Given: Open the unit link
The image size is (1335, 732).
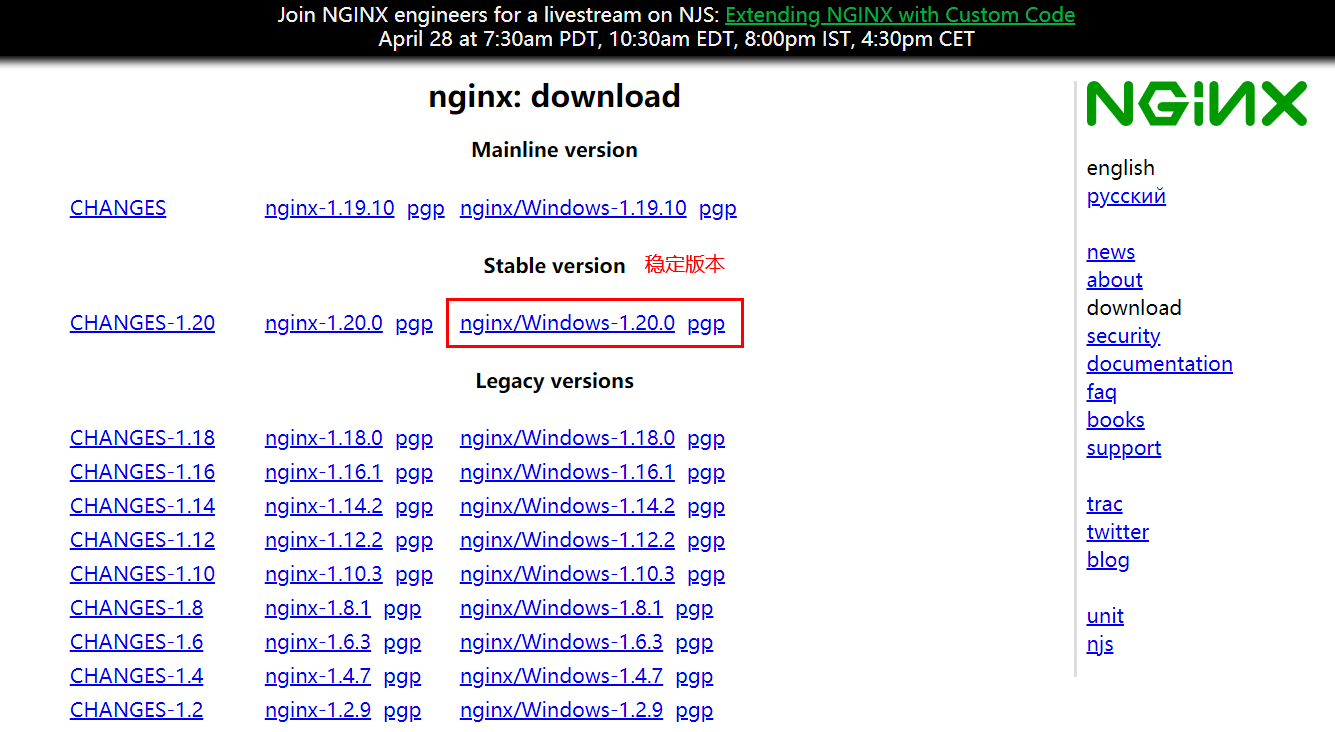Looking at the screenshot, I should click(1105, 616).
